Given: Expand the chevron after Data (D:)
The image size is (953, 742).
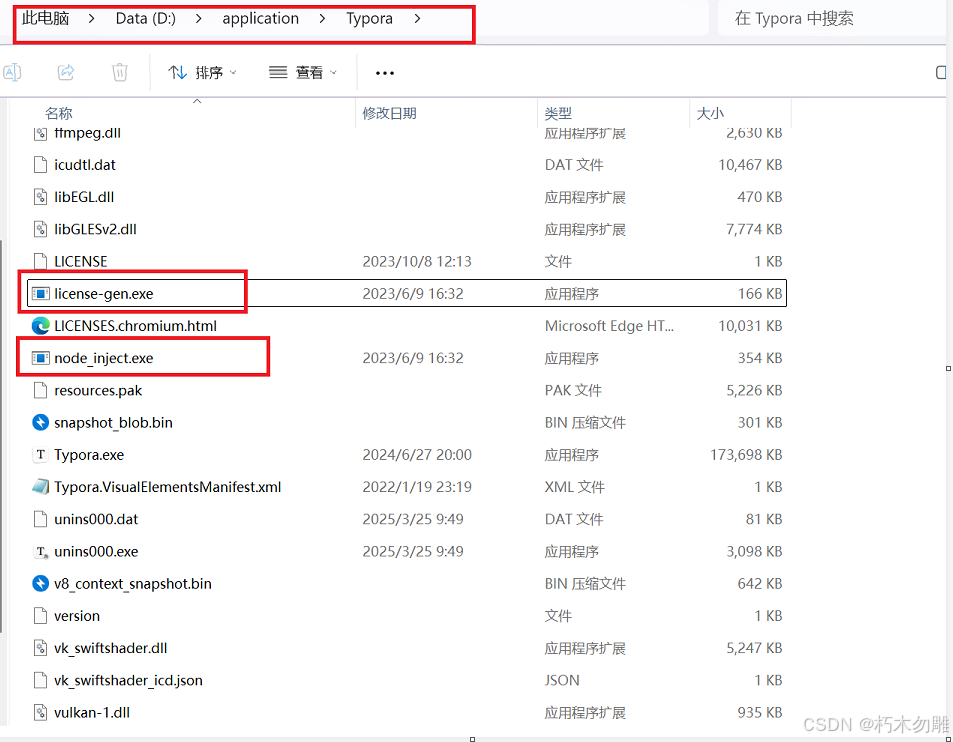Looking at the screenshot, I should (198, 19).
